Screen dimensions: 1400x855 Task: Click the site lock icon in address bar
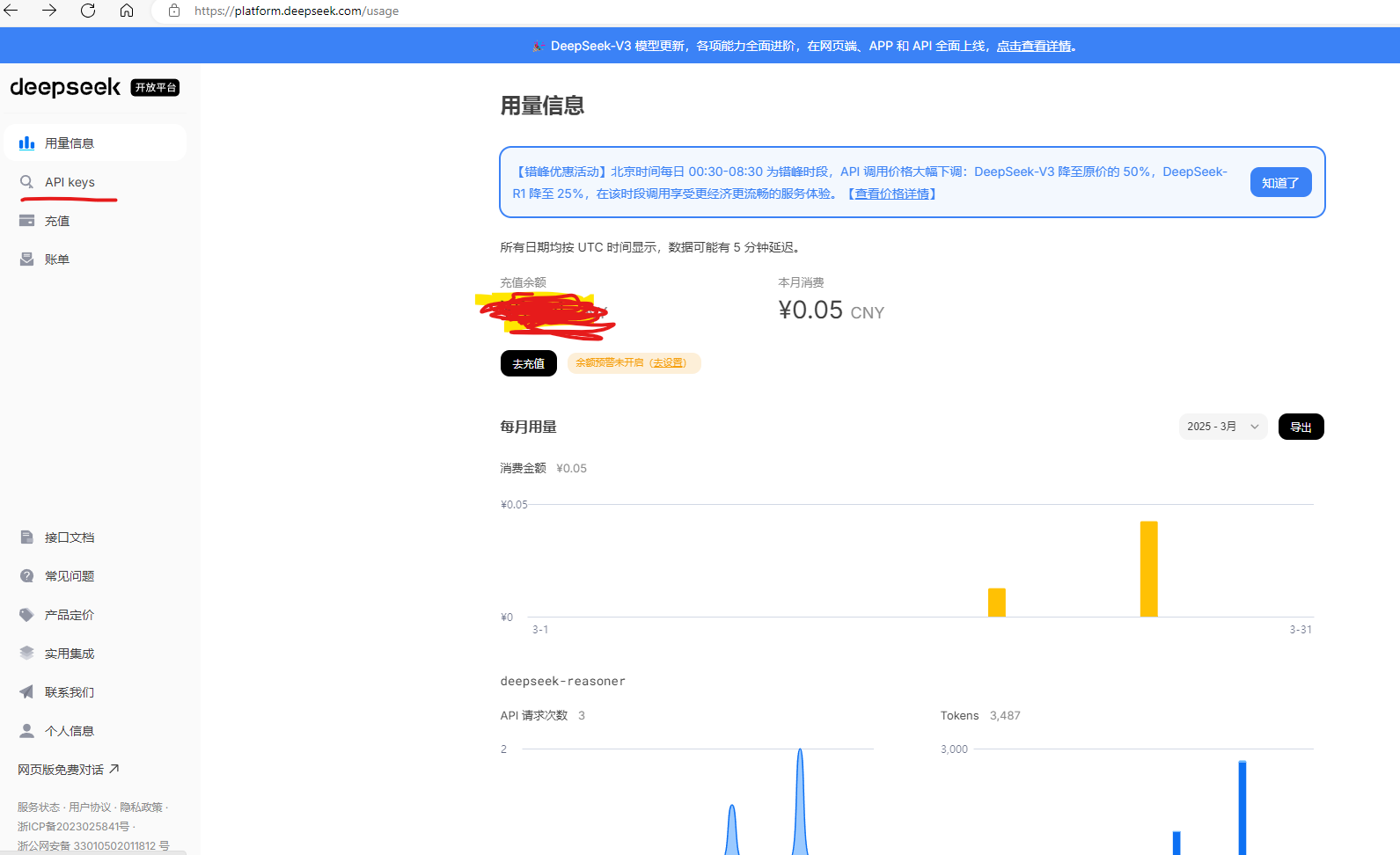point(174,11)
